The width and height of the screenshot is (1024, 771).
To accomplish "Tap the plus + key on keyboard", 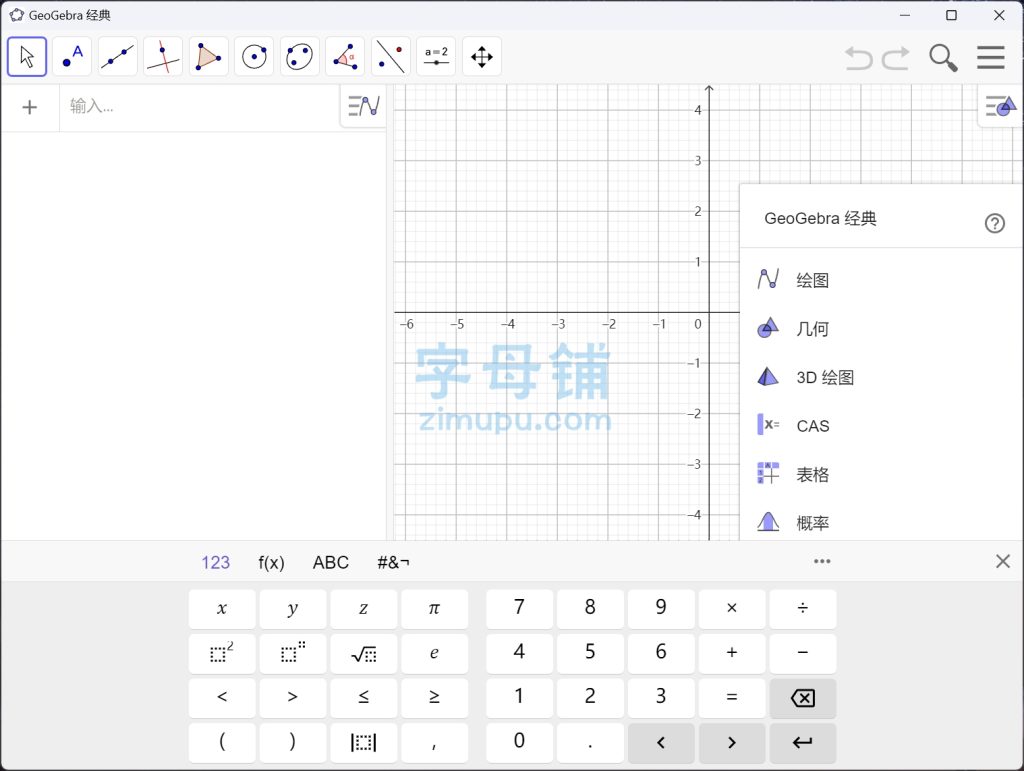I will [x=731, y=653].
